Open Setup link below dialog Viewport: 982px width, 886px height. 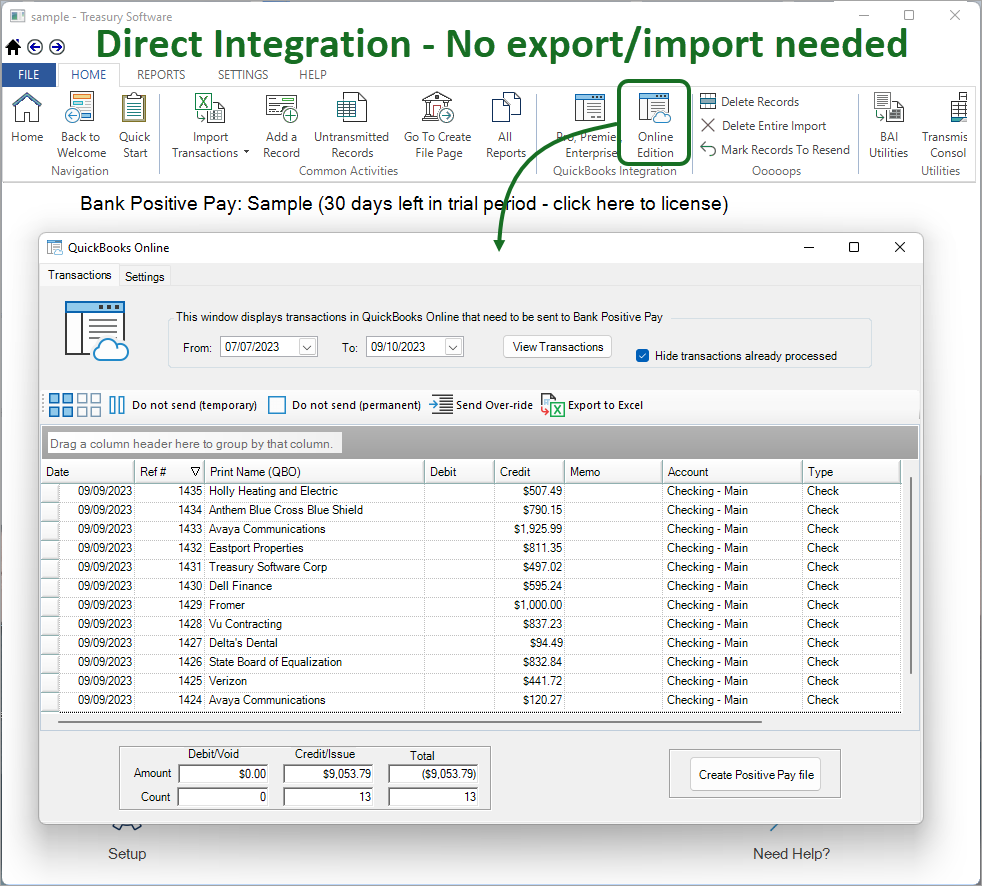(127, 854)
